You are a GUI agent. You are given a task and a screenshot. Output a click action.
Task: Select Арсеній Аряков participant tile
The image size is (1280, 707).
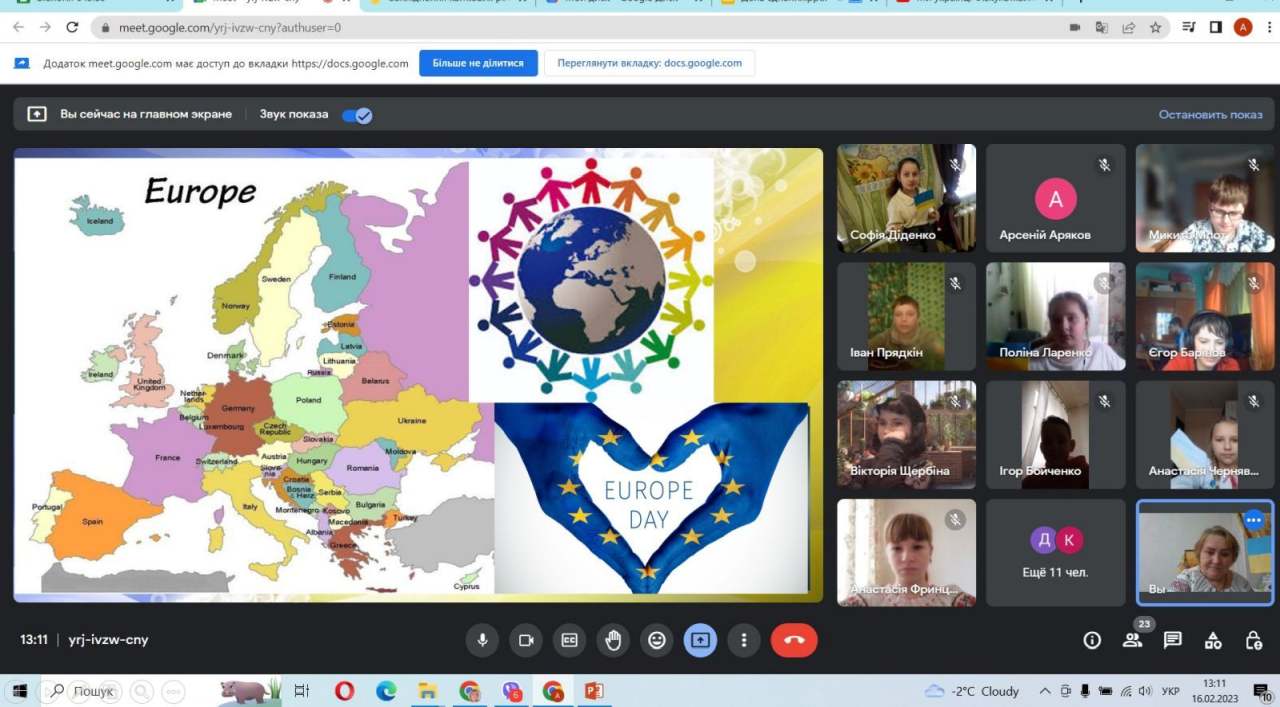[x=1055, y=198]
